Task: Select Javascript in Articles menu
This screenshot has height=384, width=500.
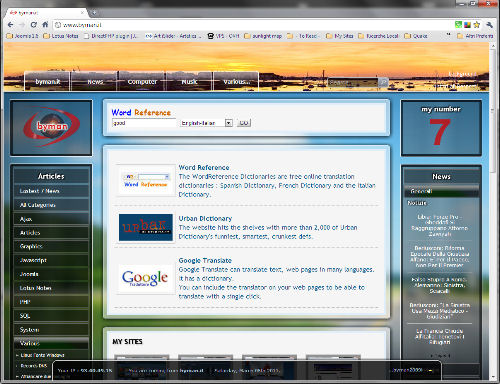Action: click(51, 260)
